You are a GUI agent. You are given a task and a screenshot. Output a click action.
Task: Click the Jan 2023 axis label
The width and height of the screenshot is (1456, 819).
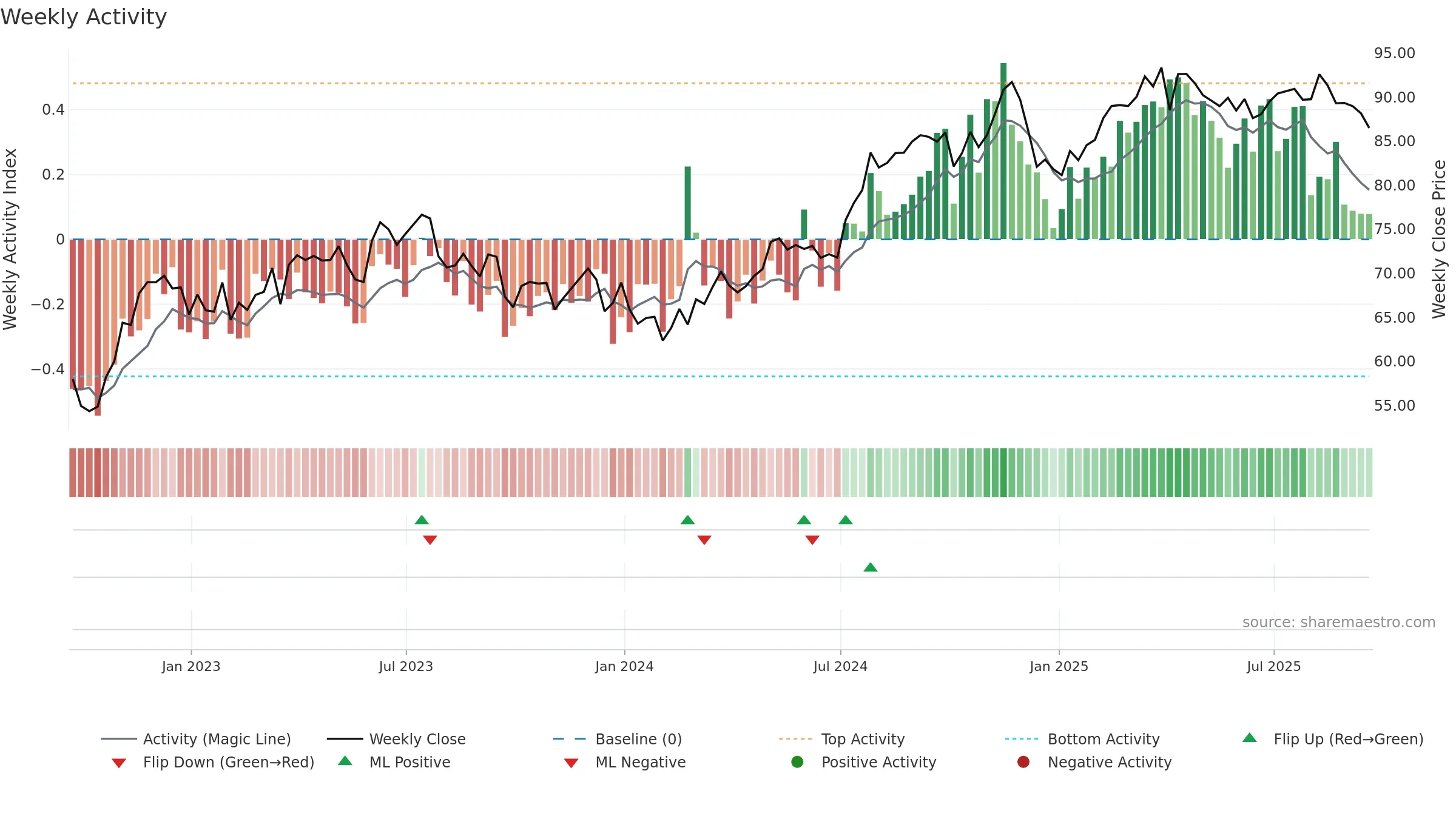pos(191,667)
